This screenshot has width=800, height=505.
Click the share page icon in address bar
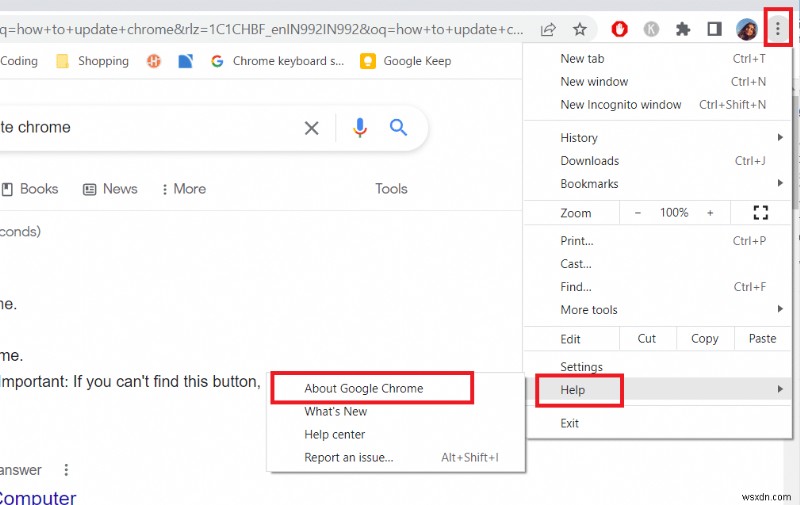(548, 29)
